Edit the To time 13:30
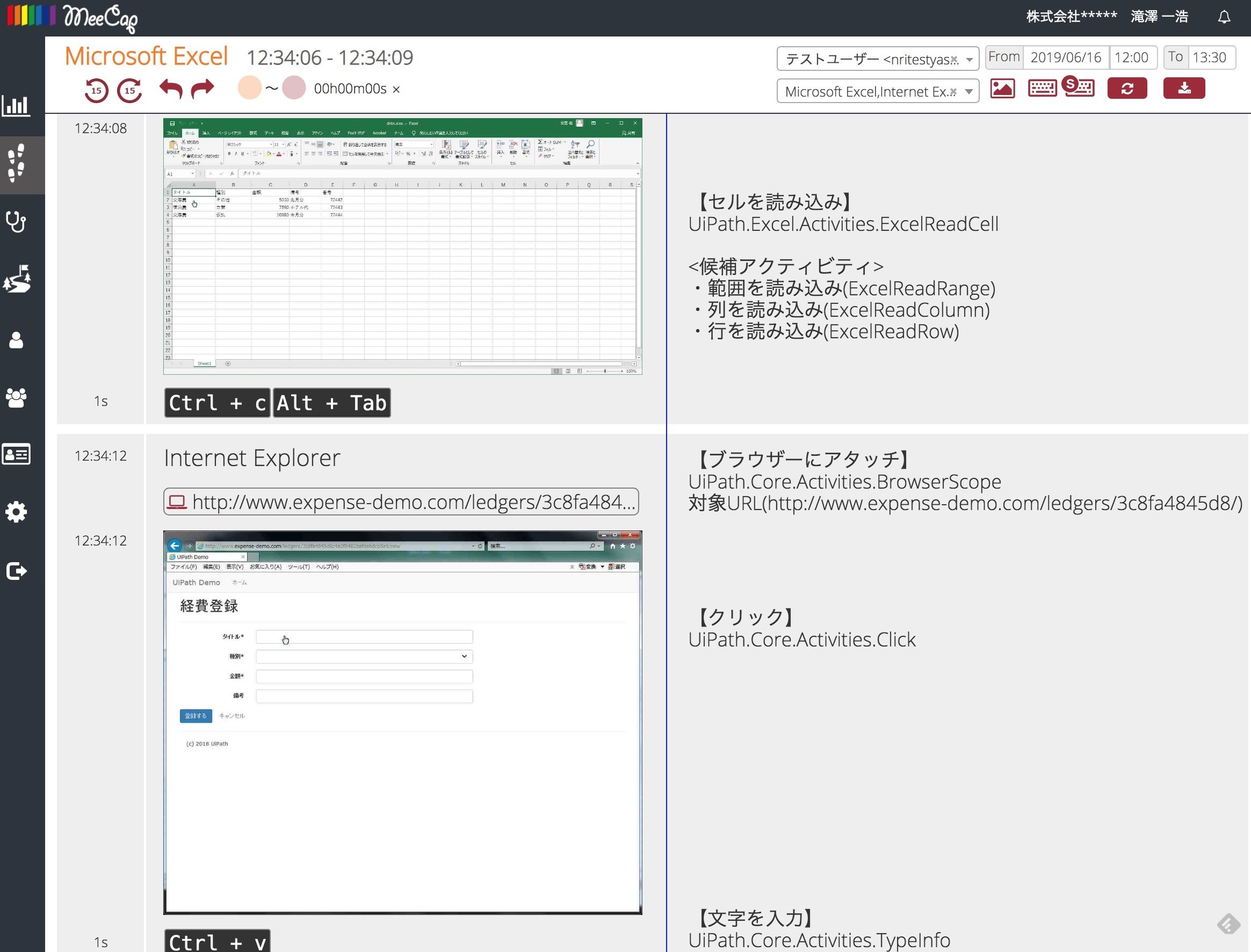The image size is (1251, 952). [x=1211, y=57]
